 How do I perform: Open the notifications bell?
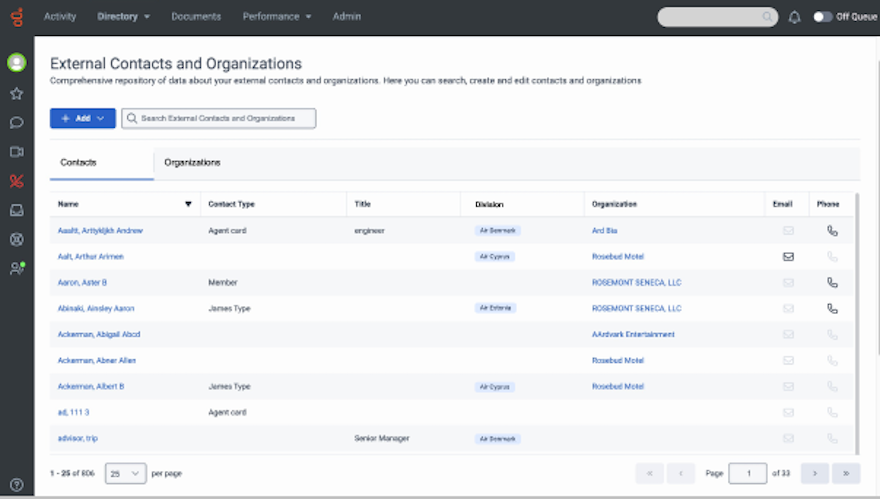tap(795, 17)
